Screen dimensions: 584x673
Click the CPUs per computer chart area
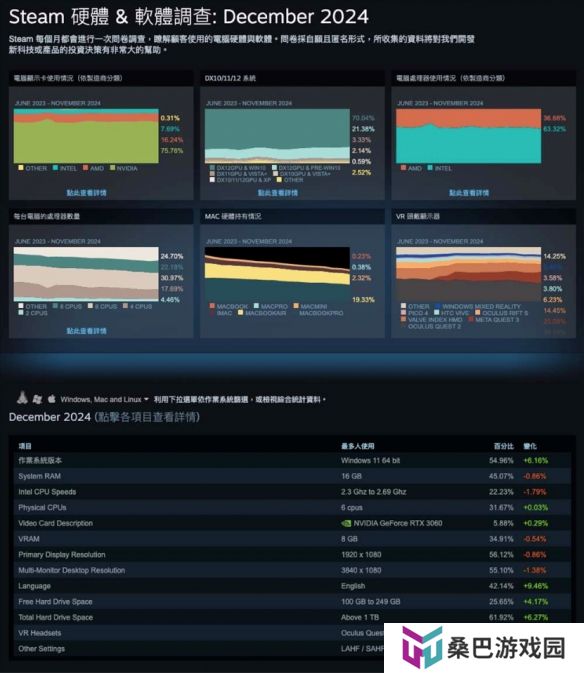tap(86, 274)
